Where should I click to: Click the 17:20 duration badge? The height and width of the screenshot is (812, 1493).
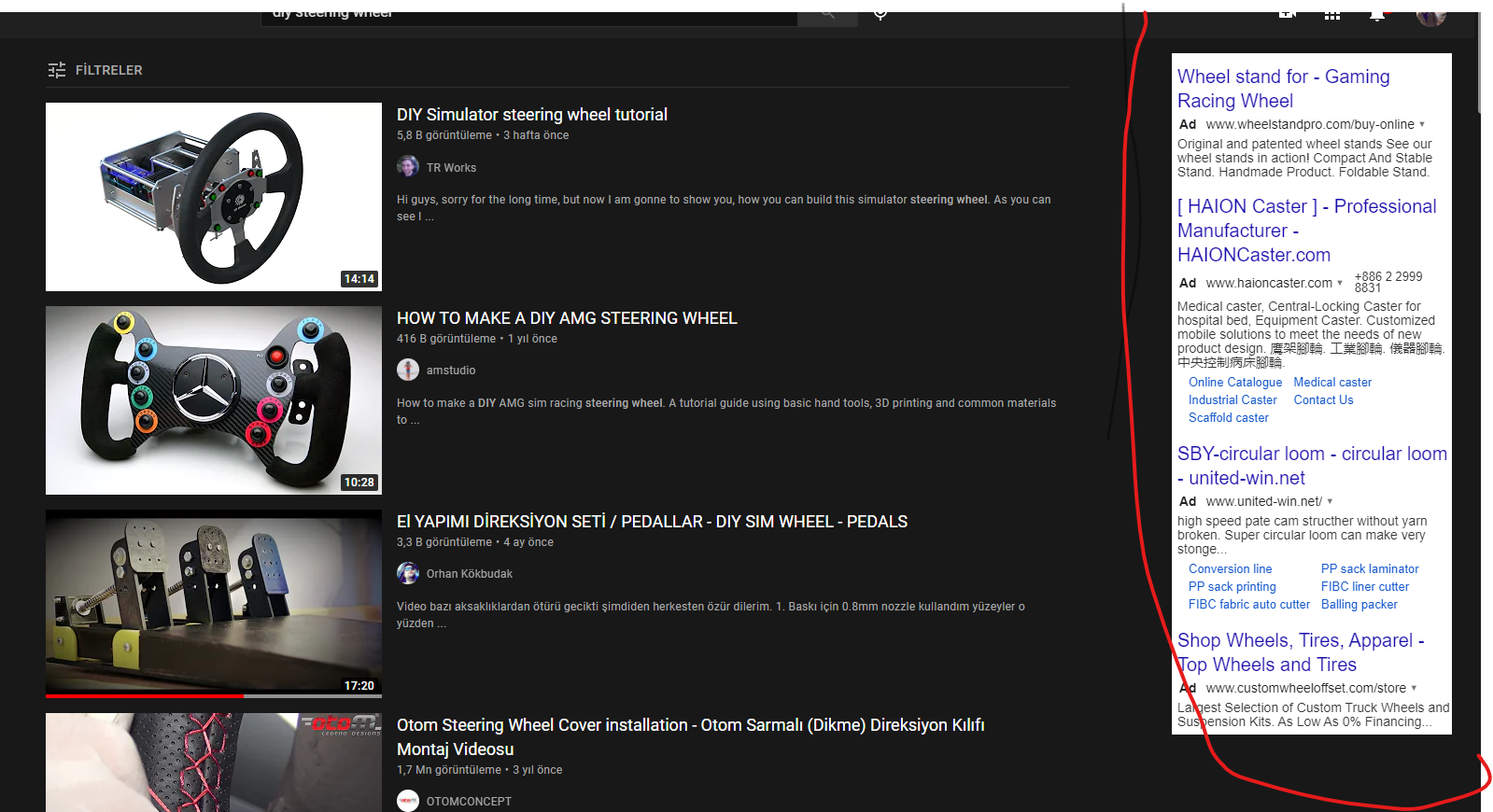(x=359, y=686)
